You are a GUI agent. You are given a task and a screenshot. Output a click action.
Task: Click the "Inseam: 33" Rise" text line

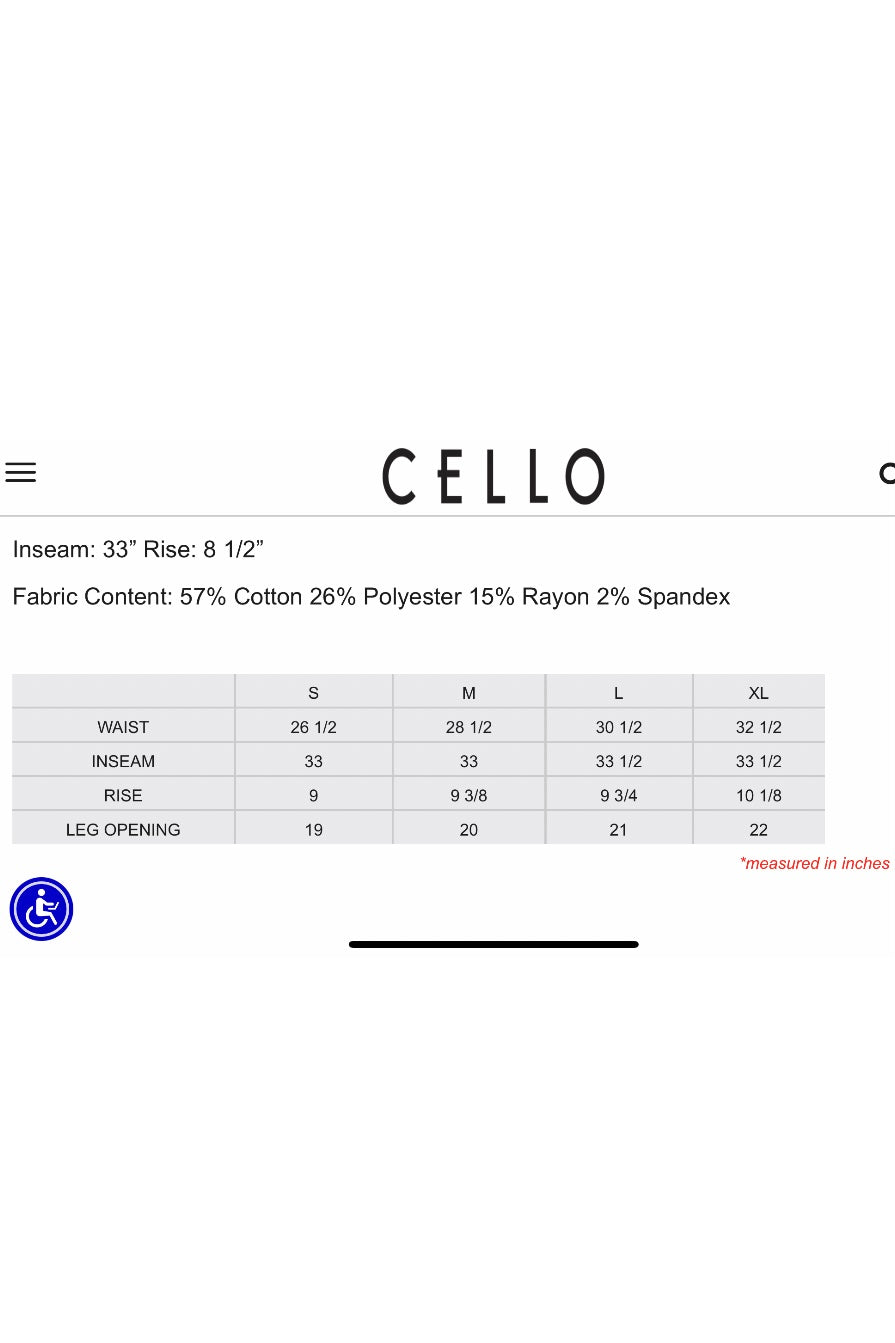(138, 549)
